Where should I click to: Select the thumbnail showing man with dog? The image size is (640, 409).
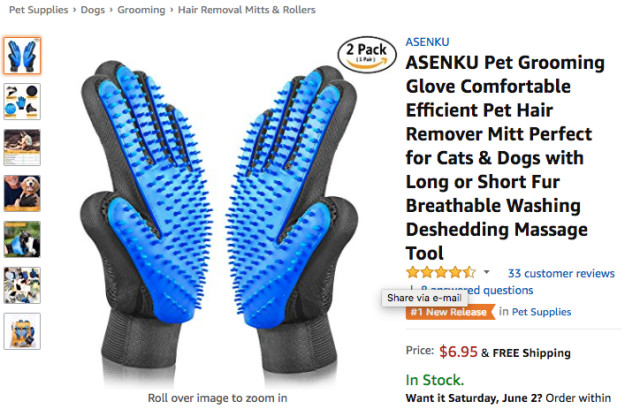click(x=22, y=193)
